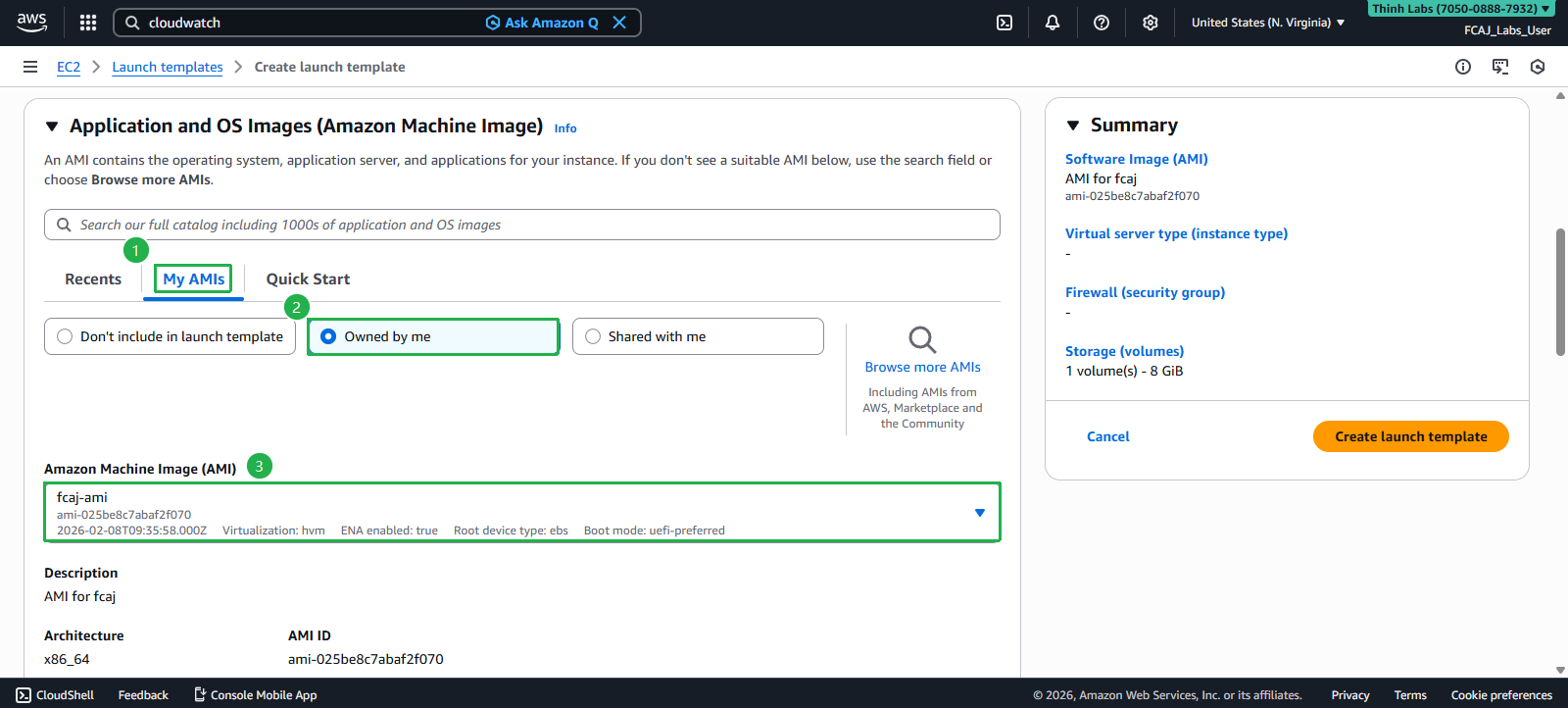Open Software Image (AMI) summary link
Image resolution: width=1568 pixels, height=708 pixels.
pos(1137,159)
